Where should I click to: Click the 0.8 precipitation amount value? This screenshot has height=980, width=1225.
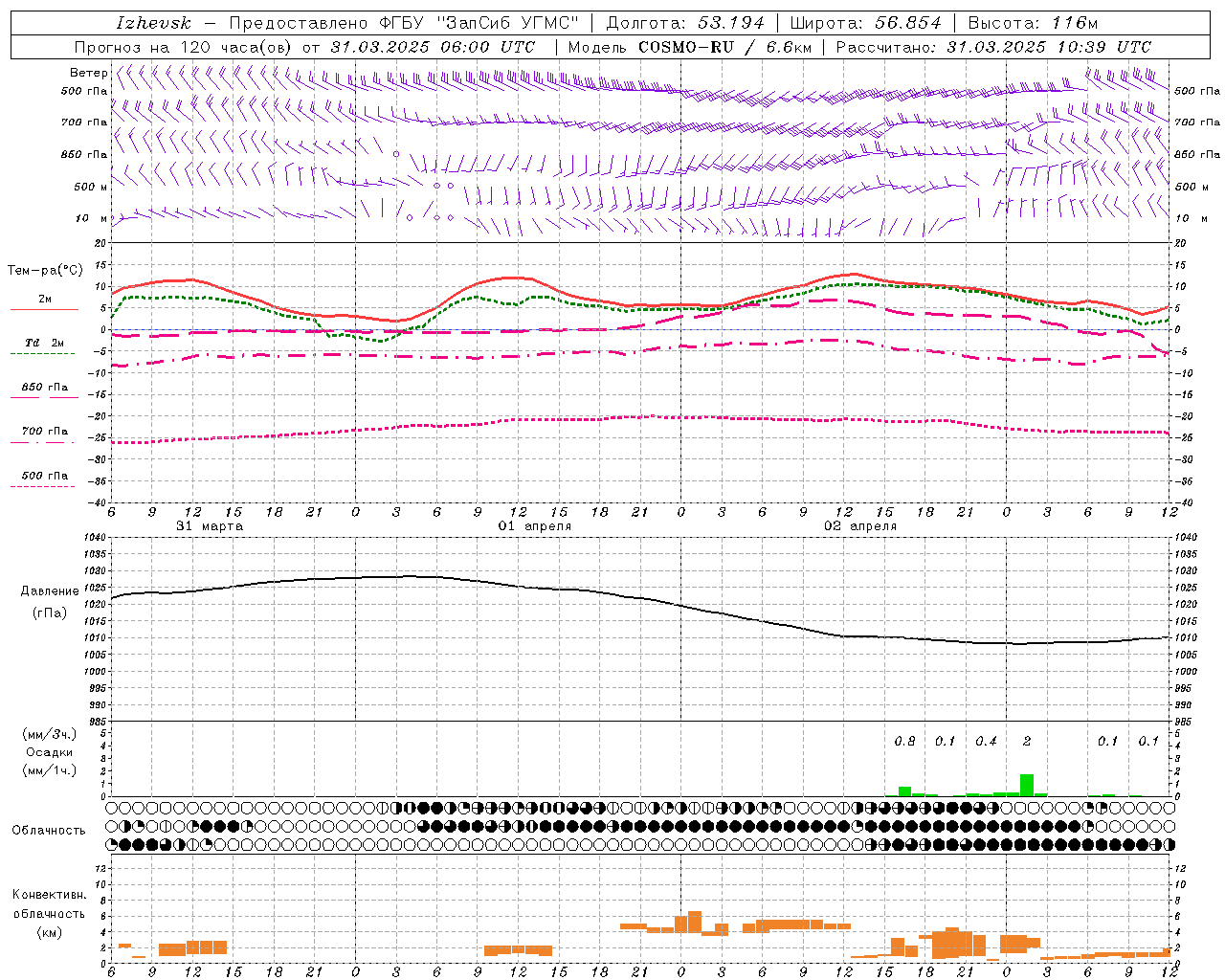pyautogui.click(x=904, y=742)
